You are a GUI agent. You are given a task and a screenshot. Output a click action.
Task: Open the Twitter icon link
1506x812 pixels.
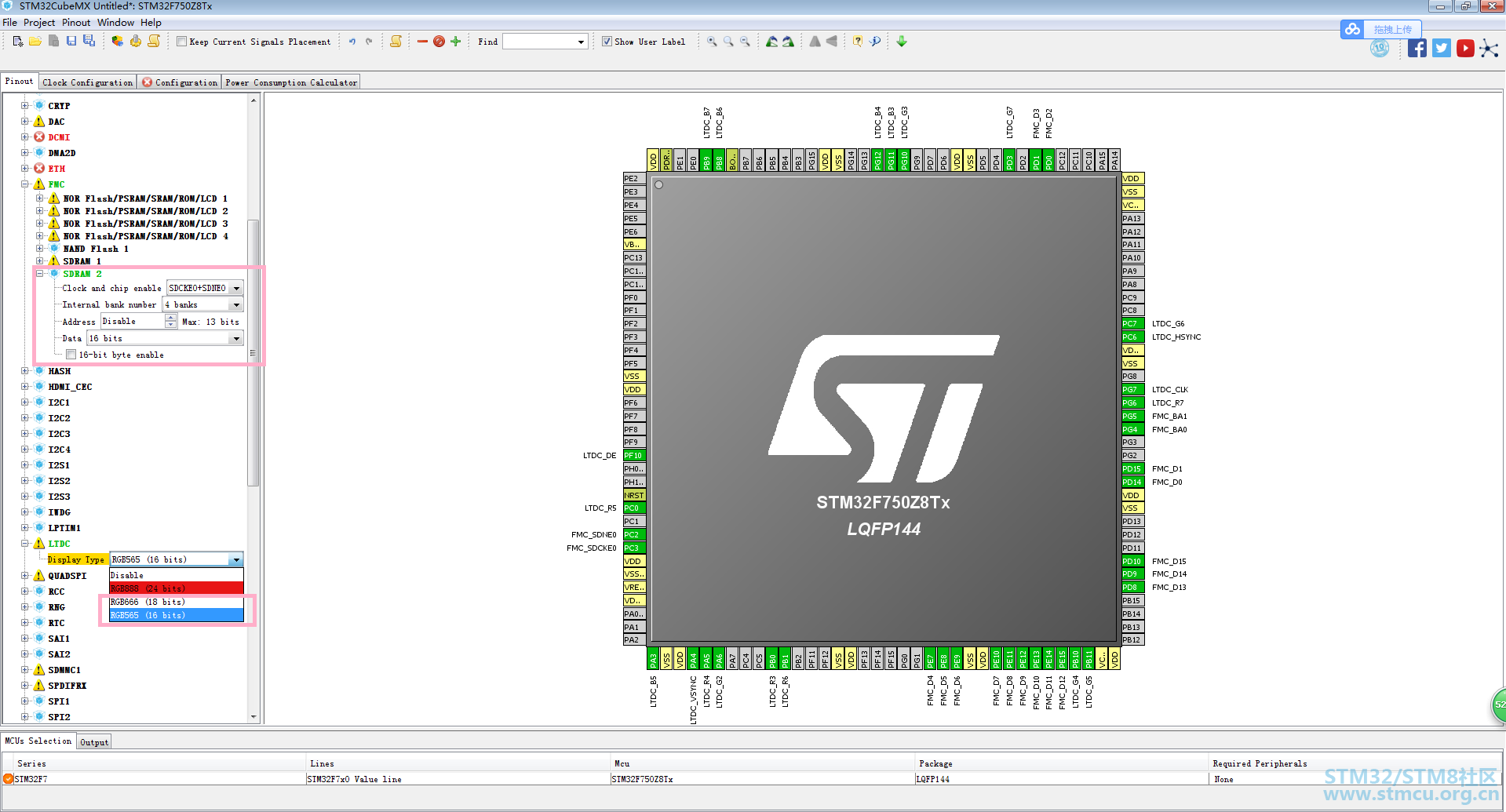(1442, 49)
